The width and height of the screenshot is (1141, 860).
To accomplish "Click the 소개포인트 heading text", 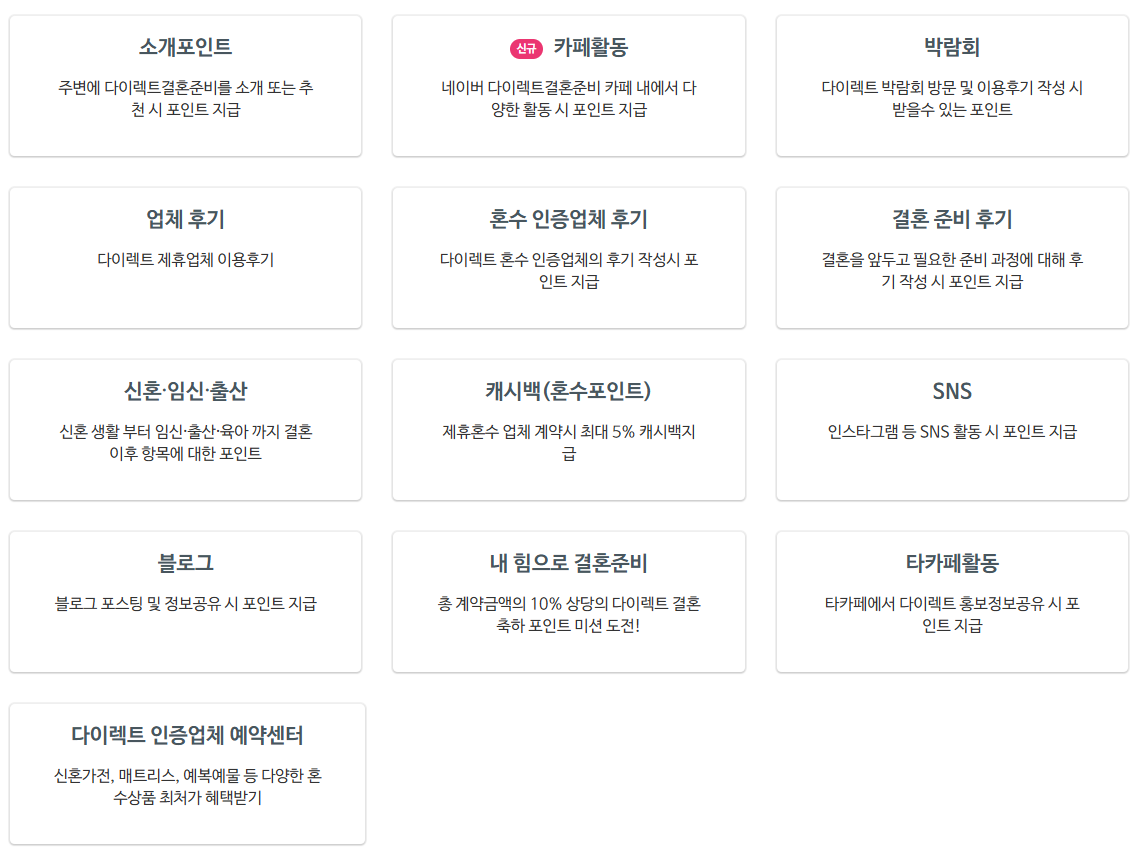I will click(184, 45).
